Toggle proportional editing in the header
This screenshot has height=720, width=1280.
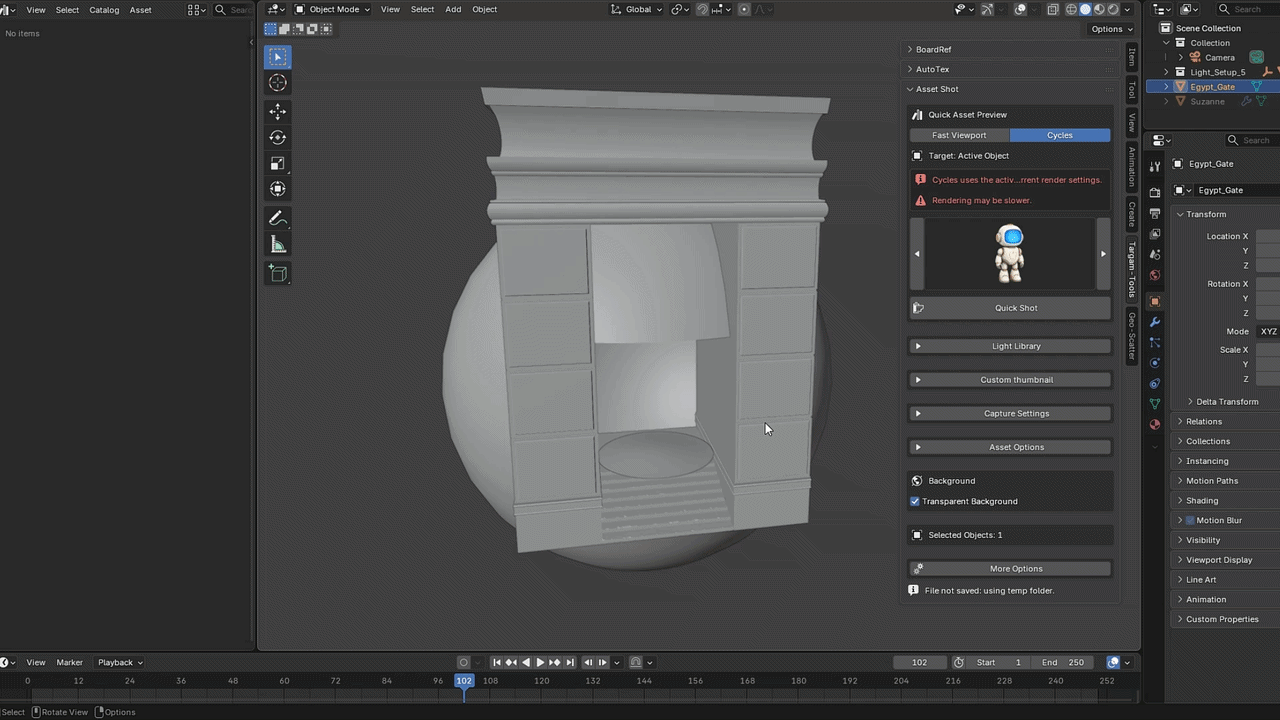pyautogui.click(x=744, y=9)
